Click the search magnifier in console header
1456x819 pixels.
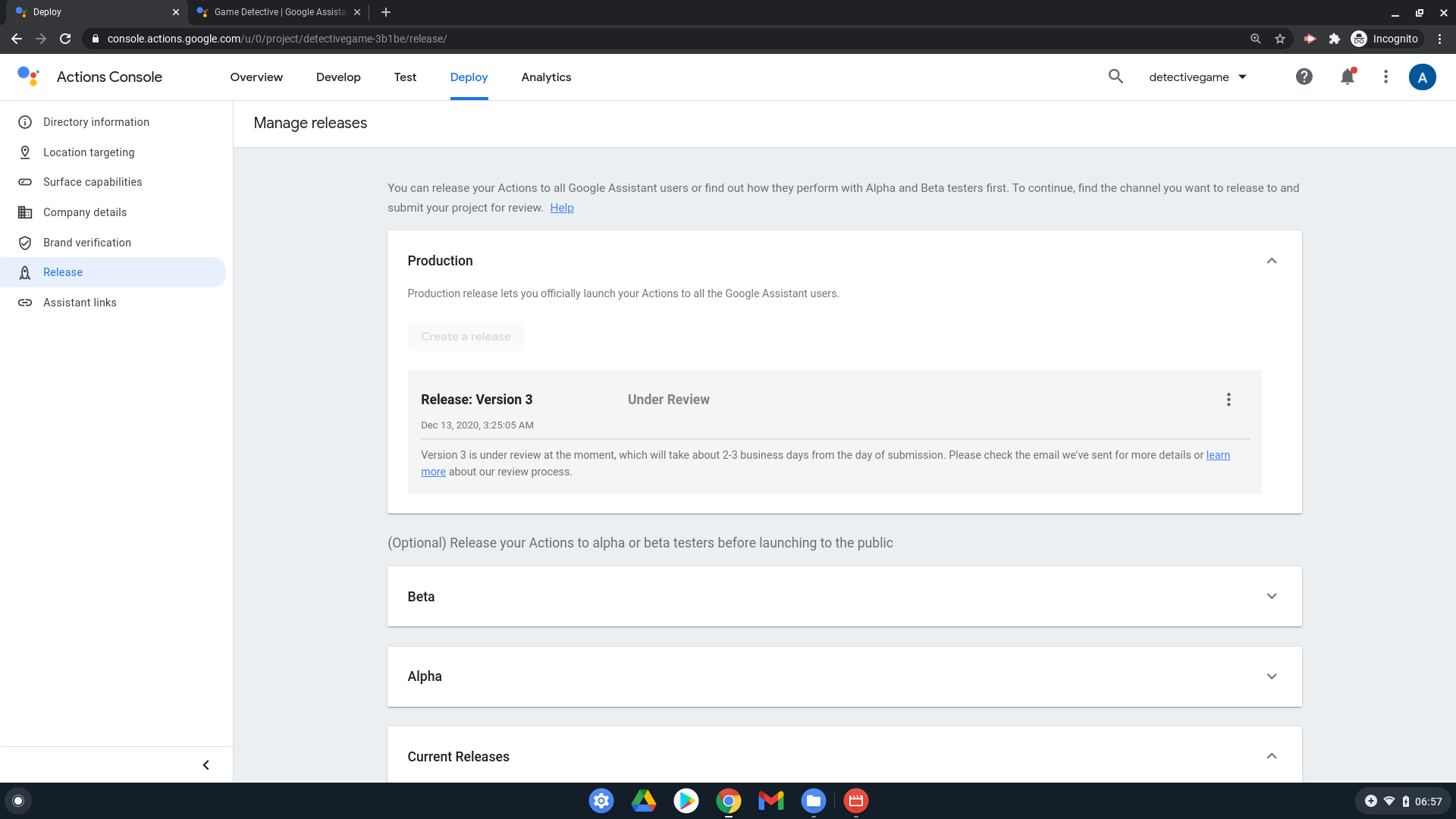pyautogui.click(x=1116, y=77)
